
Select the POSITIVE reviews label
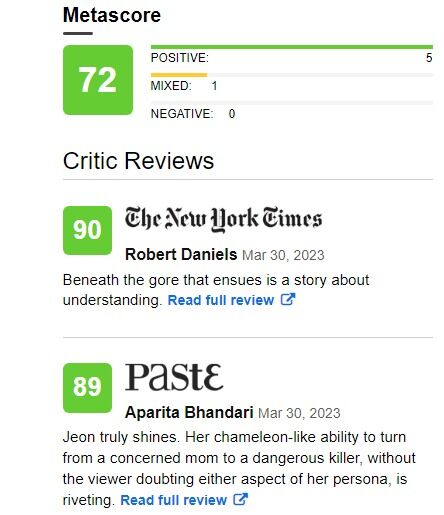(180, 58)
